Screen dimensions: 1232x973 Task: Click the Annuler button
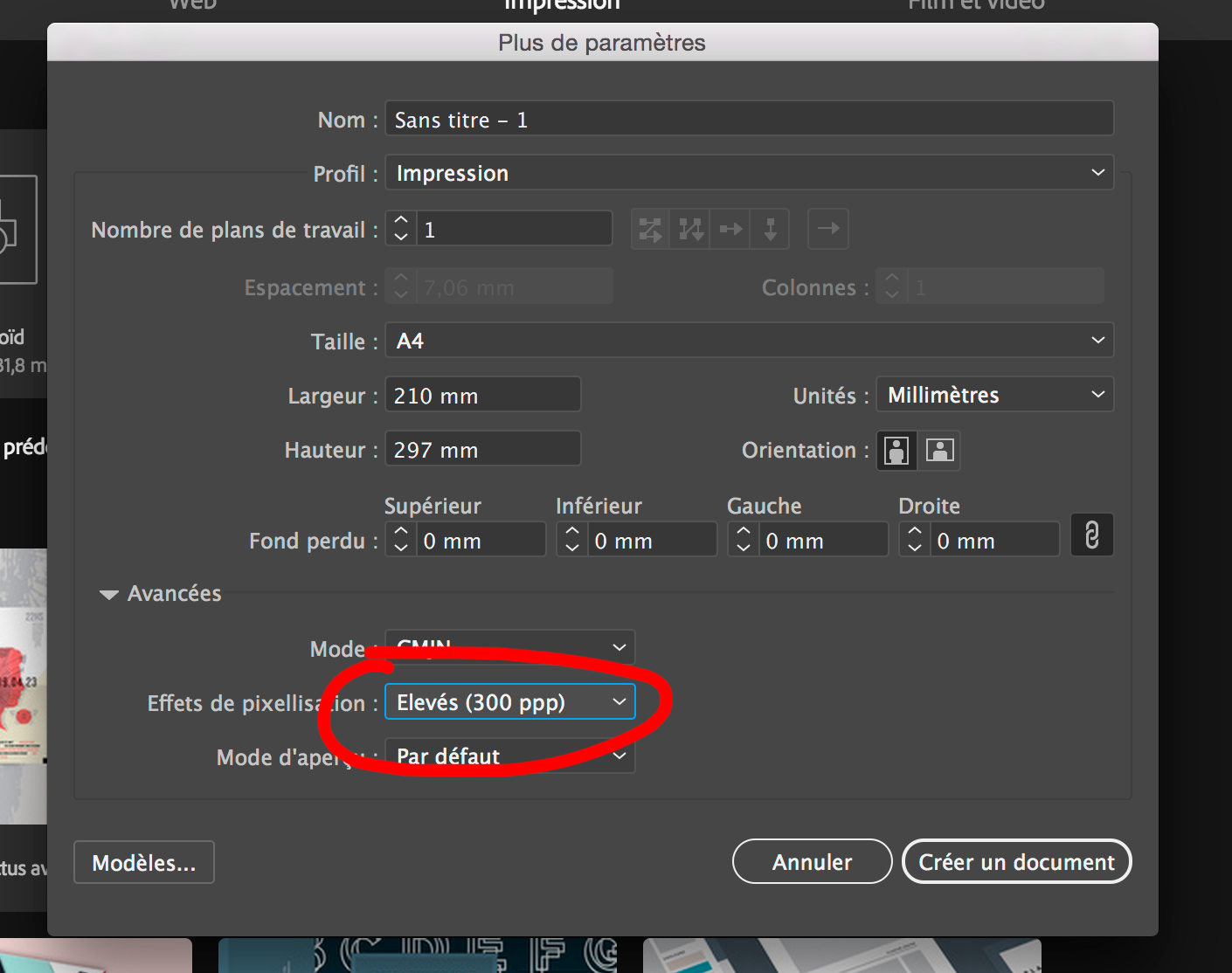click(812, 862)
